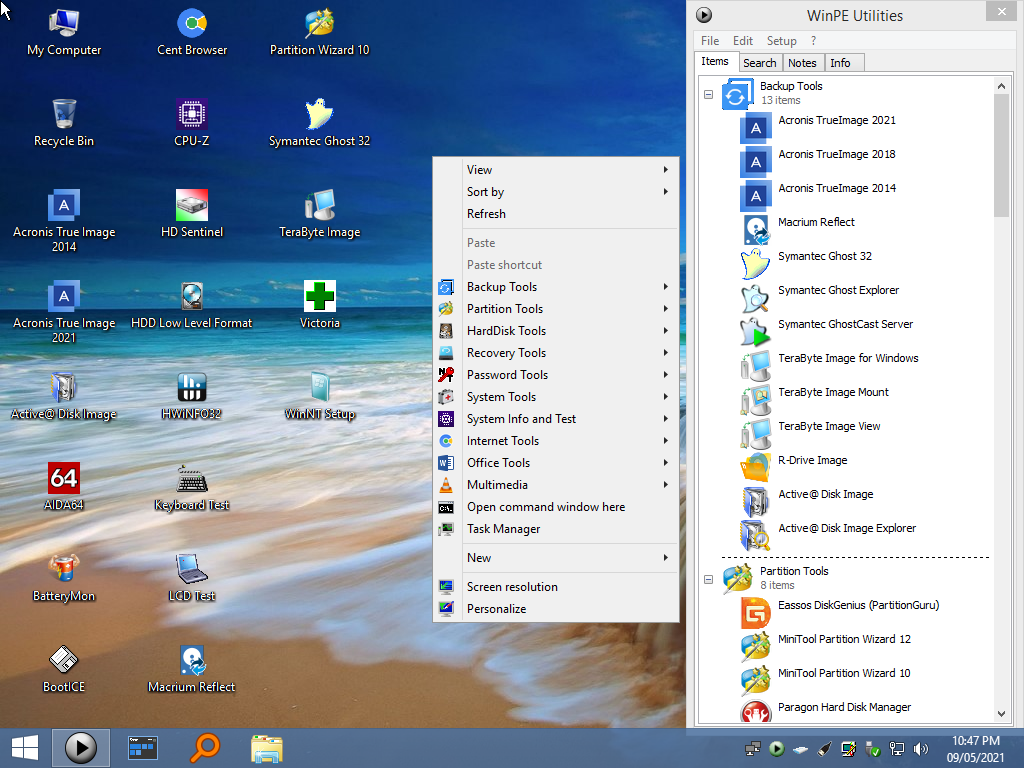The image size is (1024, 768).
Task: Switch to the Notes tab
Action: pyautogui.click(x=802, y=63)
